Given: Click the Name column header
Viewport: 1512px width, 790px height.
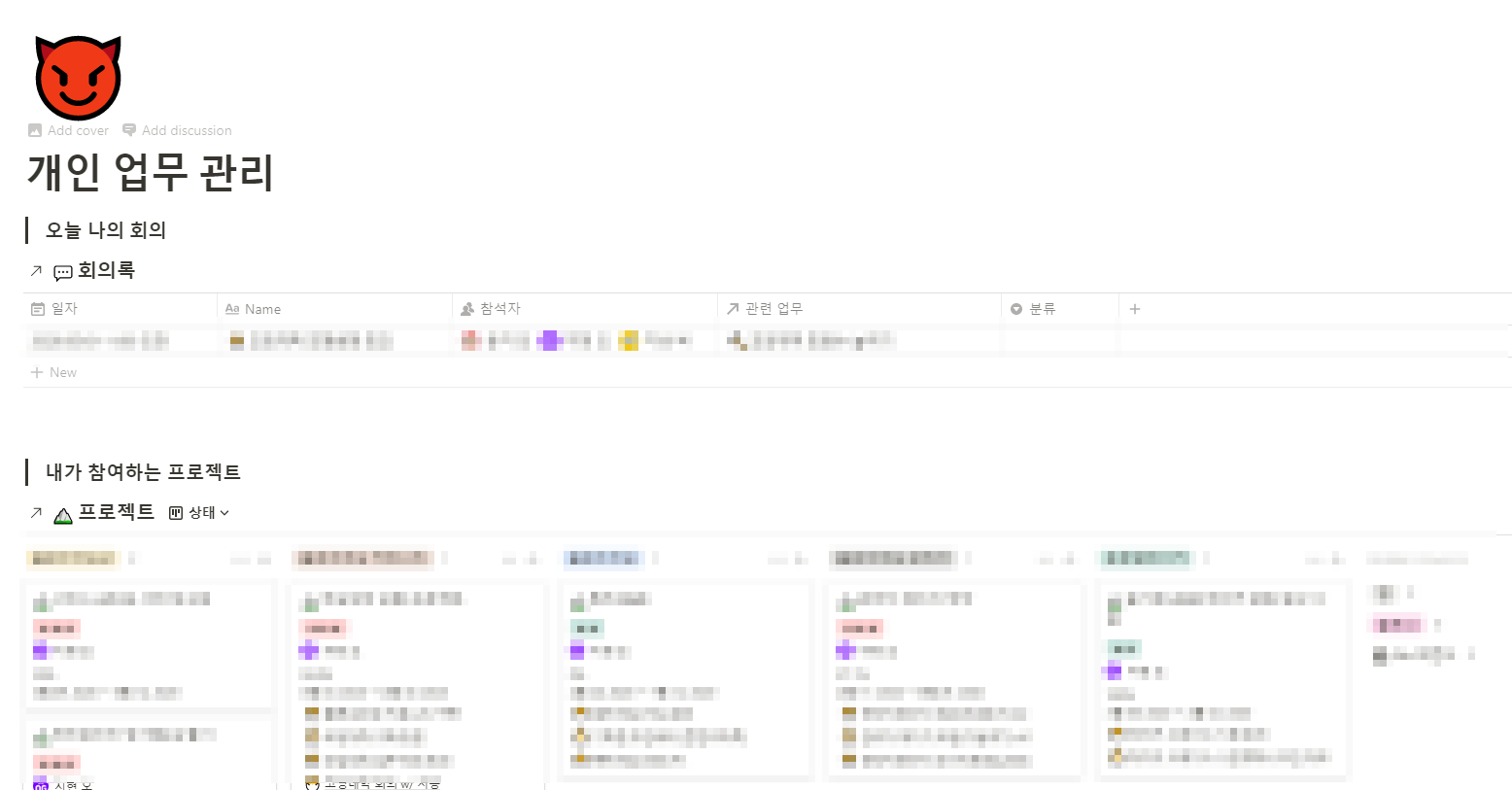Looking at the screenshot, I should click(335, 308).
